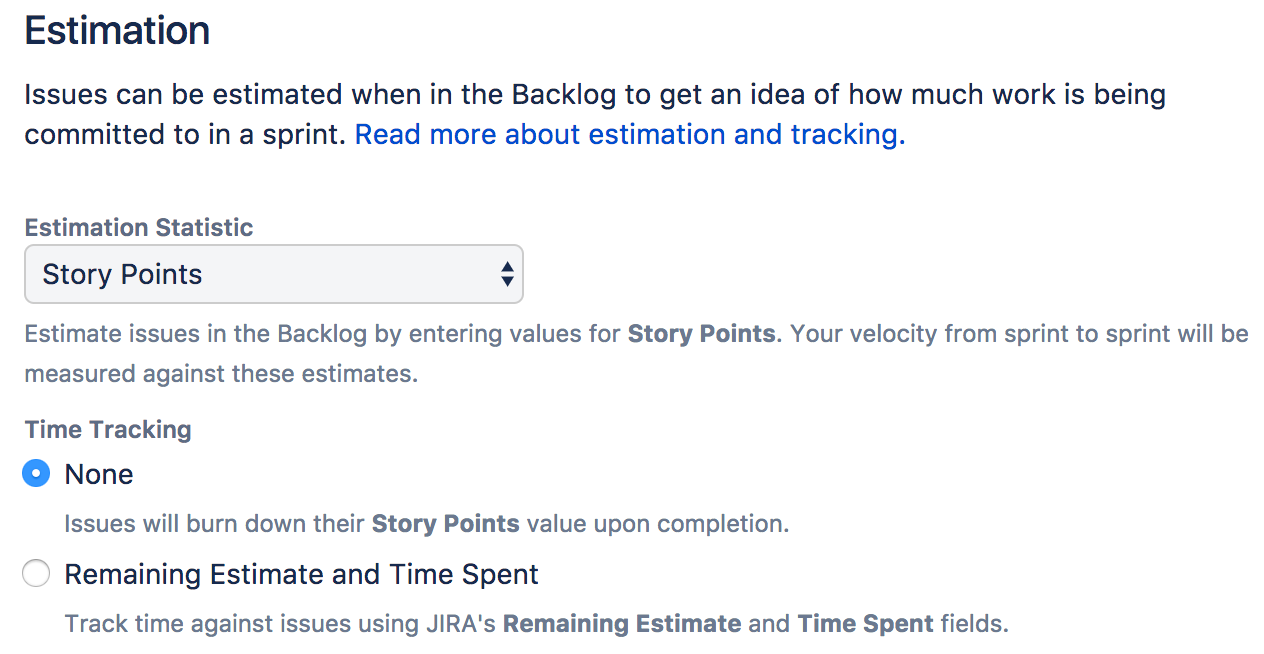Click the 'None' radio option label
This screenshot has width=1264, height=654.
pyautogui.click(x=99, y=474)
